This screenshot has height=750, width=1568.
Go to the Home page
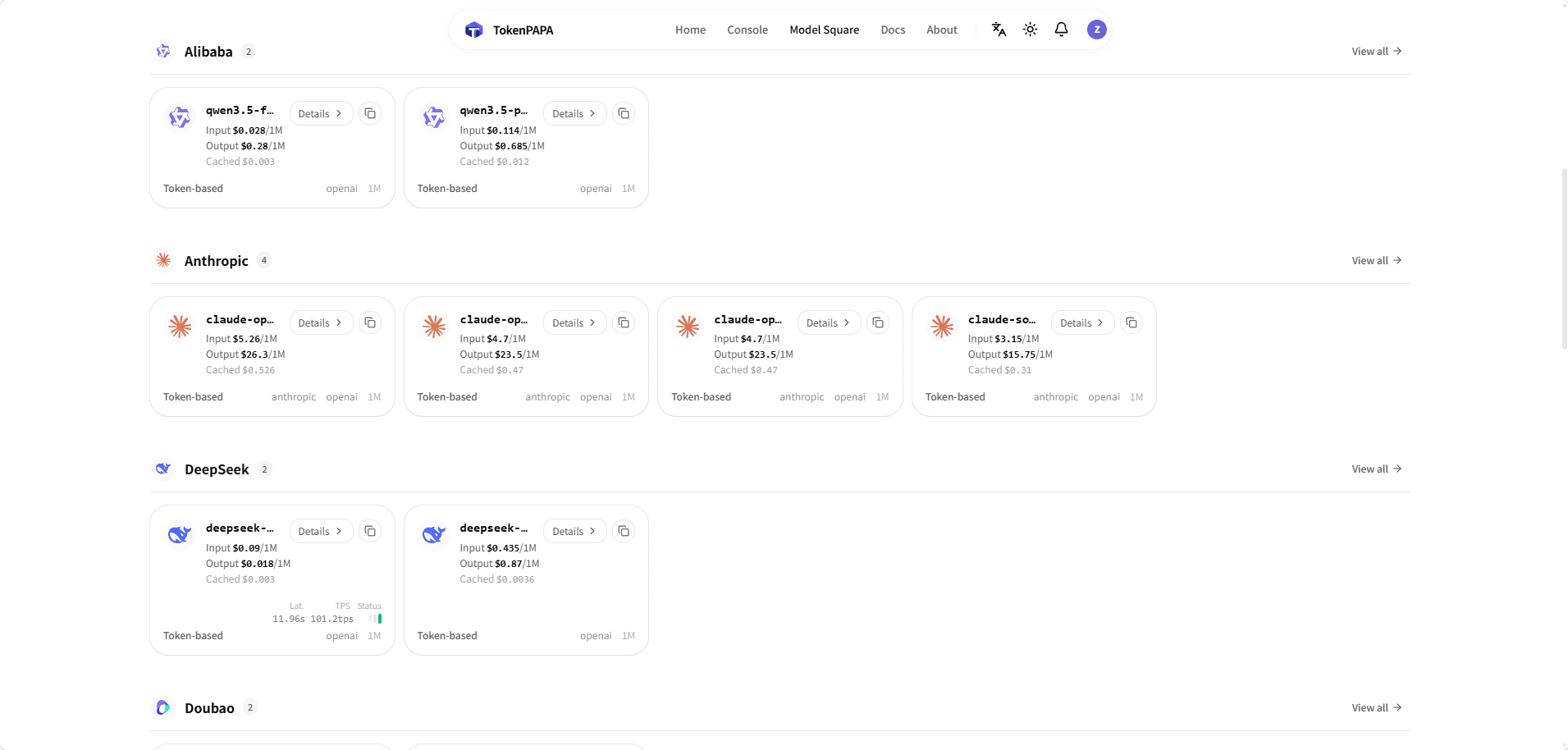click(690, 30)
